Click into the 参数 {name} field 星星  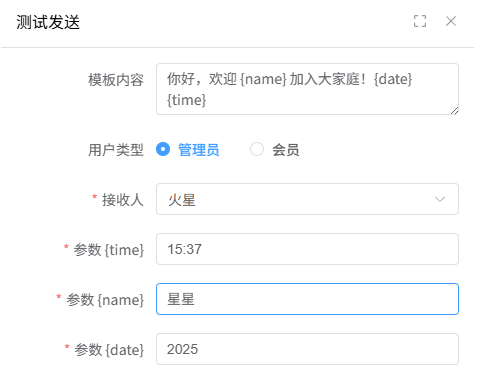coord(307,299)
